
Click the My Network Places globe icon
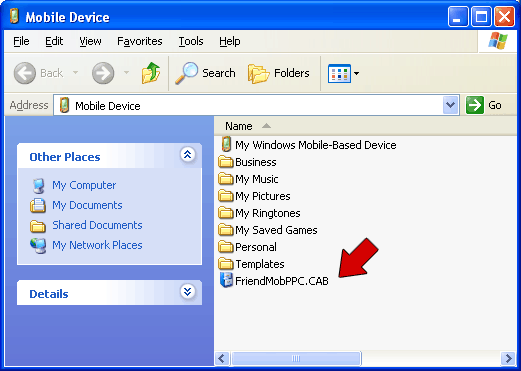click(38, 246)
